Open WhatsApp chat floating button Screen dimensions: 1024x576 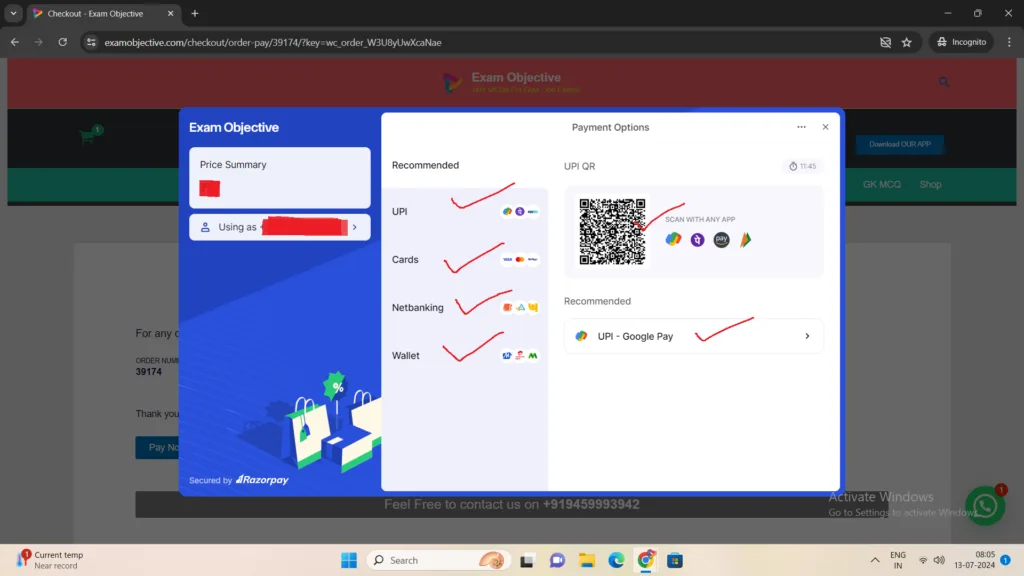pos(985,506)
